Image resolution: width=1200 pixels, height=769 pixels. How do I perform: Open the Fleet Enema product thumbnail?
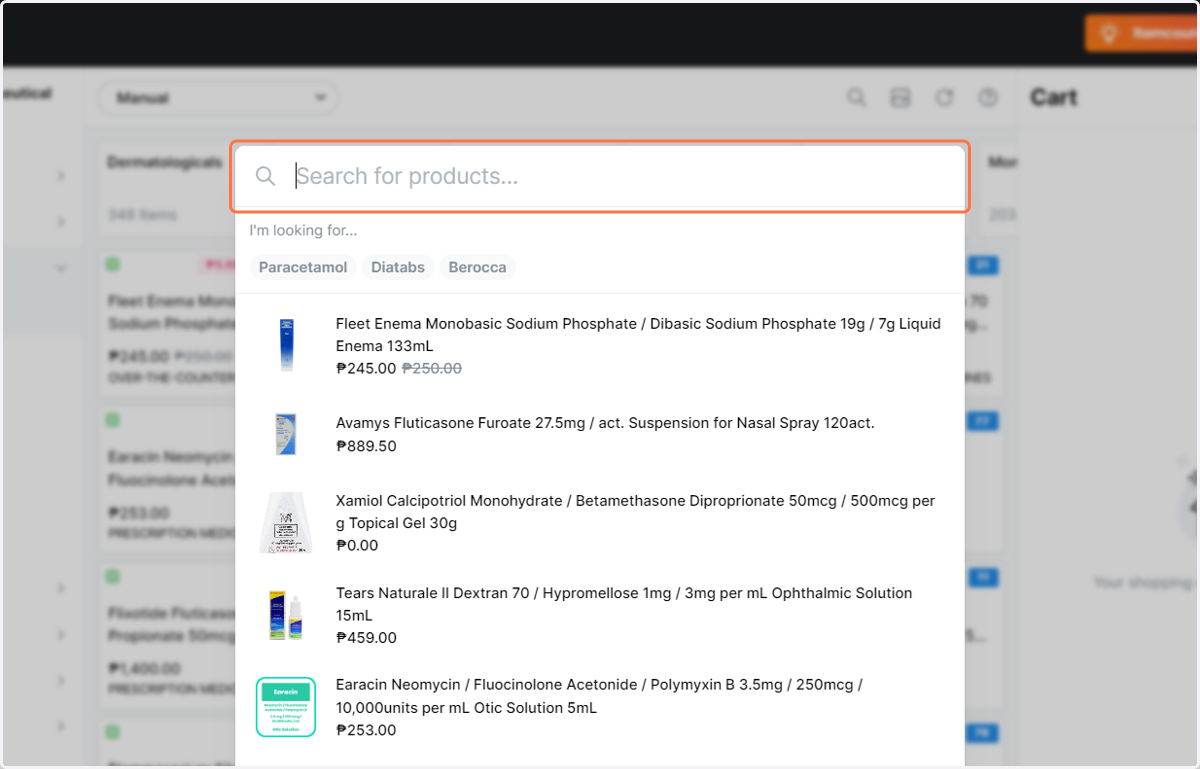pos(286,345)
